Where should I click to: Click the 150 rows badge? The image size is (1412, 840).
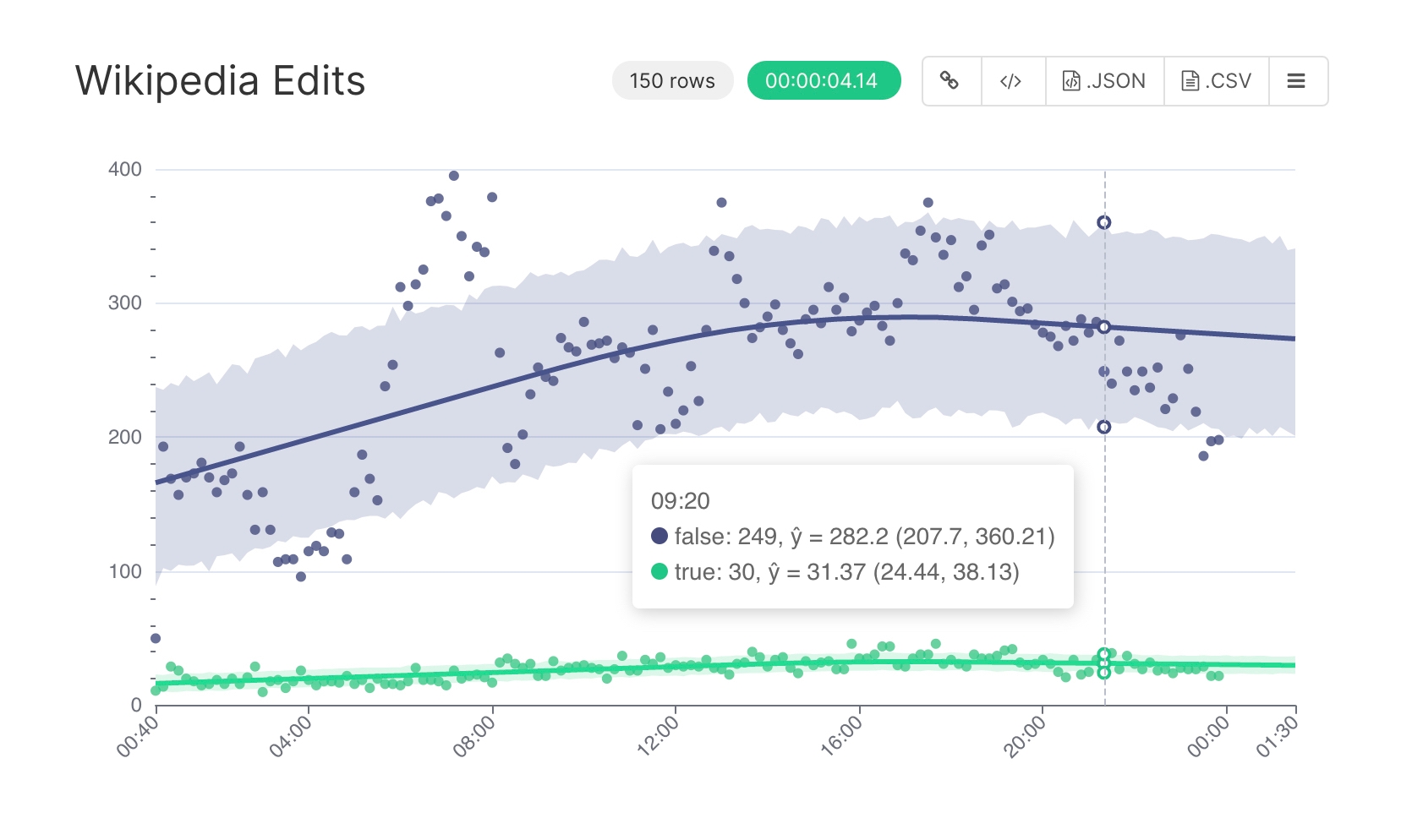[x=672, y=81]
